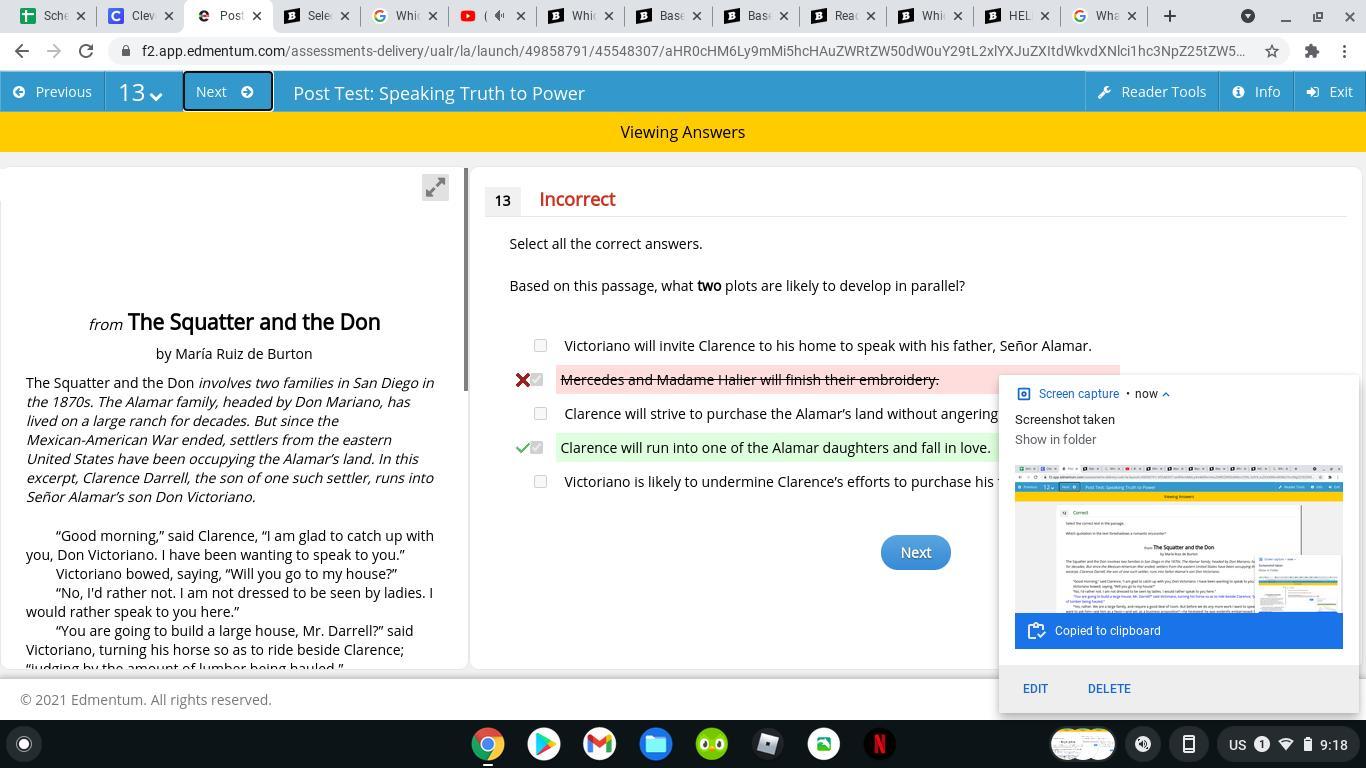
Task: Launch Duolingo from the shelf
Action: click(712, 744)
